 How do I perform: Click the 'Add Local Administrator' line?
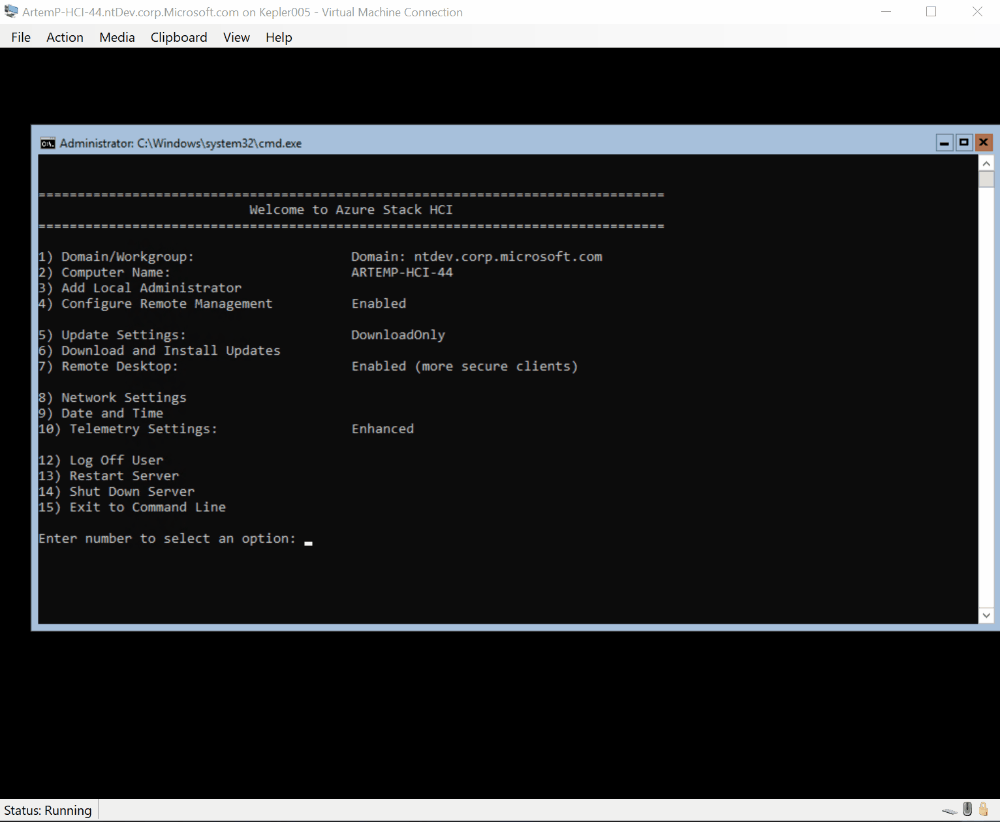[140, 288]
